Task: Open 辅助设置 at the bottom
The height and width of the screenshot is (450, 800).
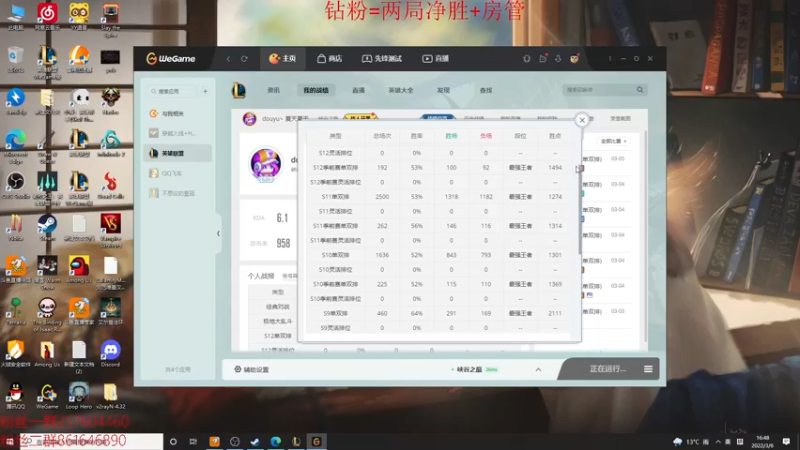Action: [252, 369]
